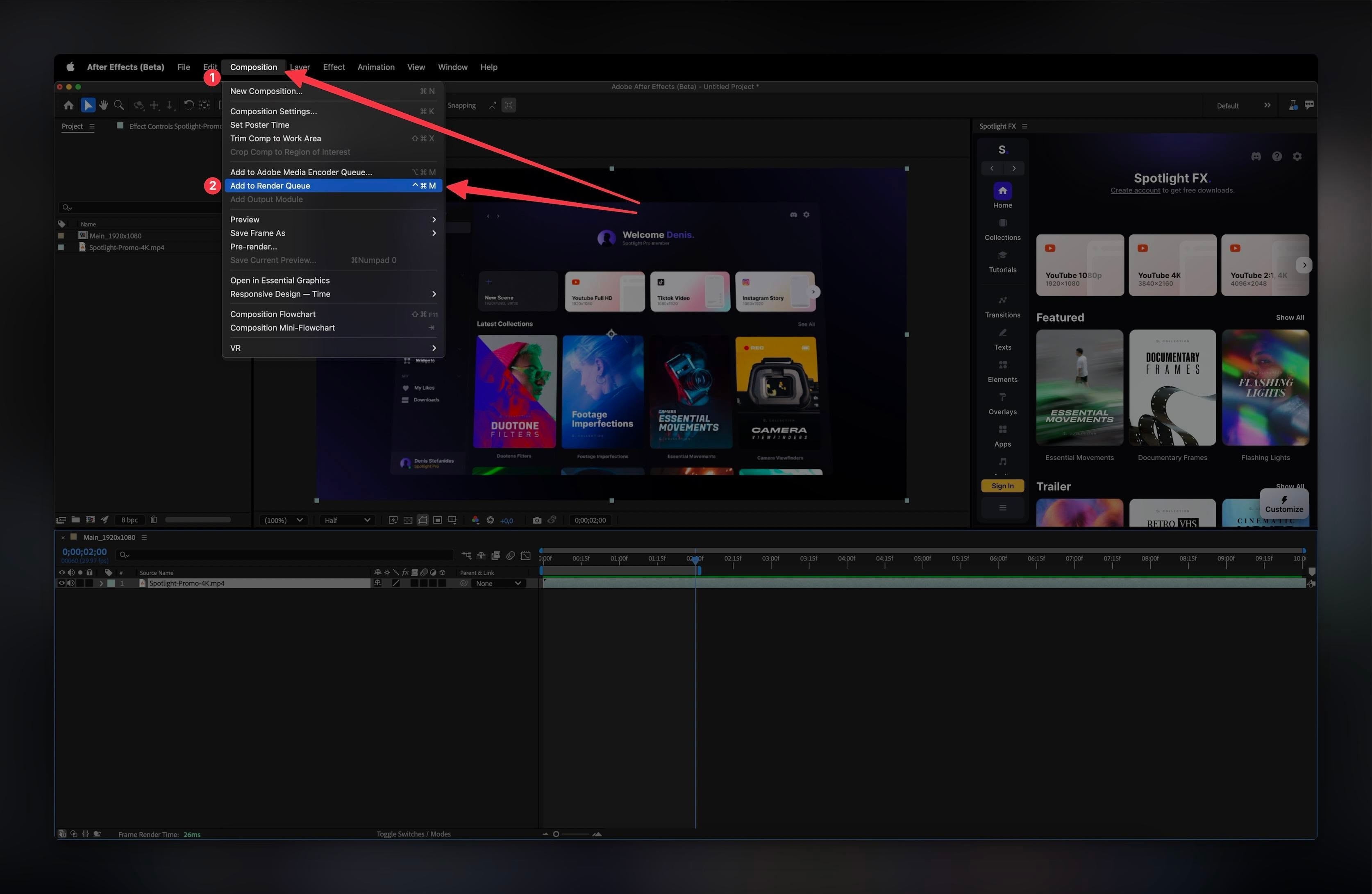Click Sign In button in Spotlight FX
Image resolution: width=1372 pixels, height=894 pixels.
click(1002, 486)
